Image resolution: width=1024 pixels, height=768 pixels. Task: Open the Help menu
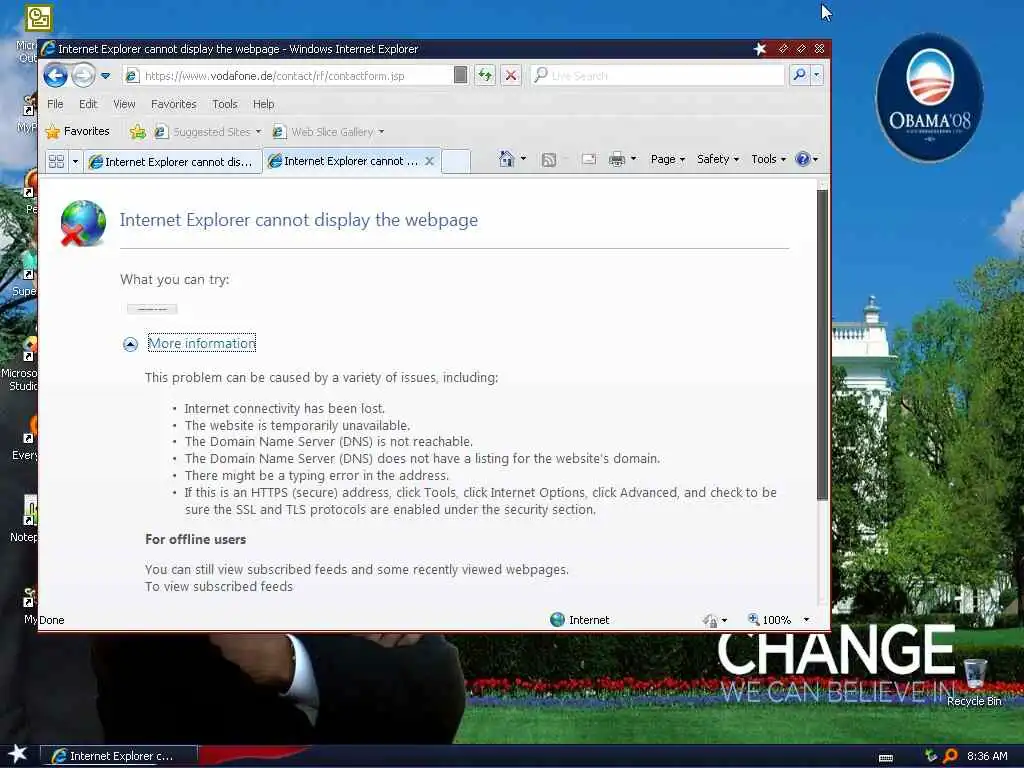pos(263,104)
